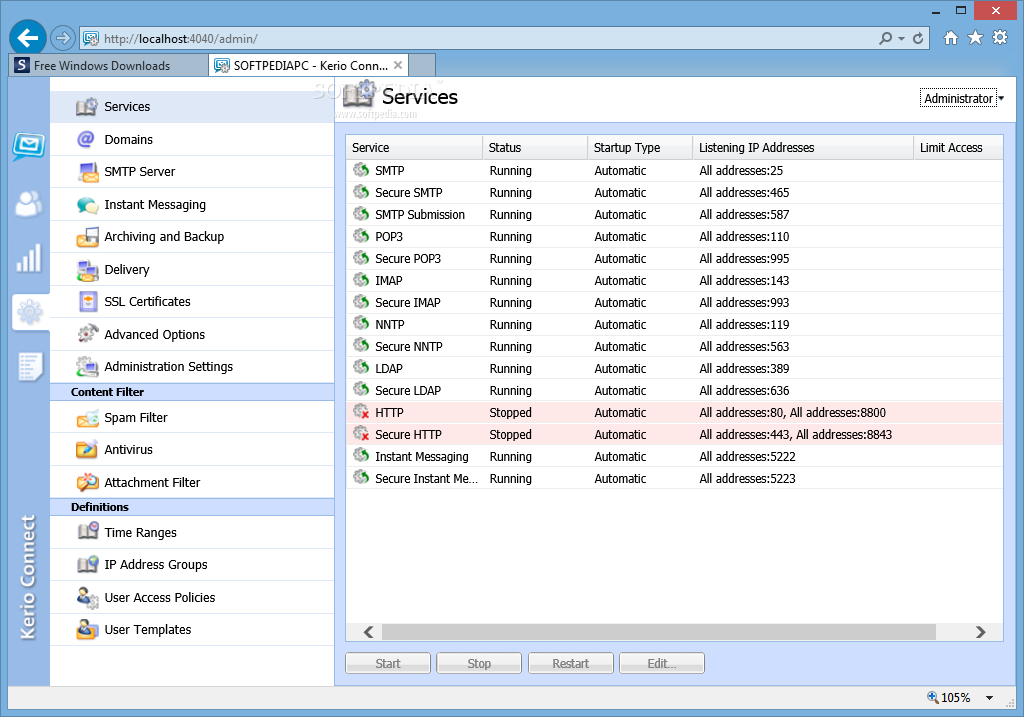1024x717 pixels.
Task: Open Advanced Options in the navigation list
Action: coord(192,334)
